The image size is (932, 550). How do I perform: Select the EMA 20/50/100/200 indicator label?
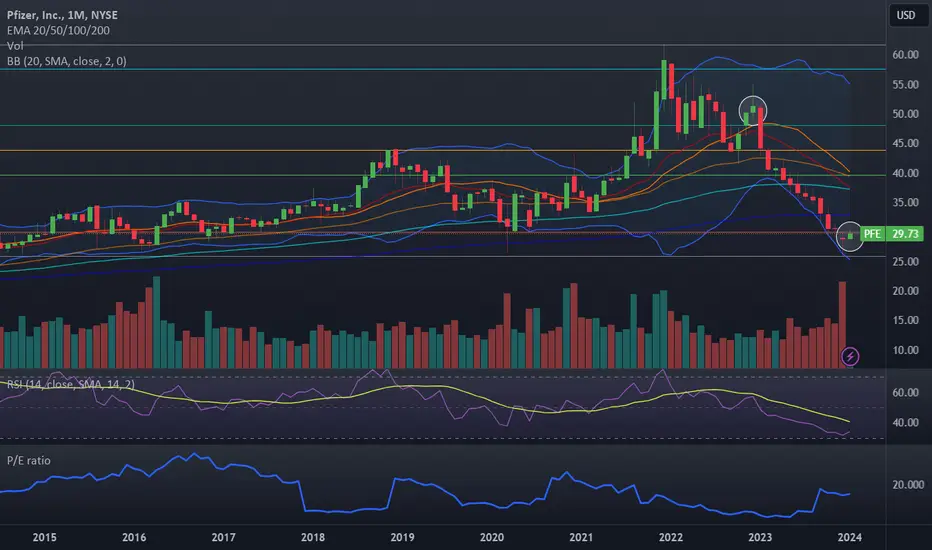[x=58, y=30]
